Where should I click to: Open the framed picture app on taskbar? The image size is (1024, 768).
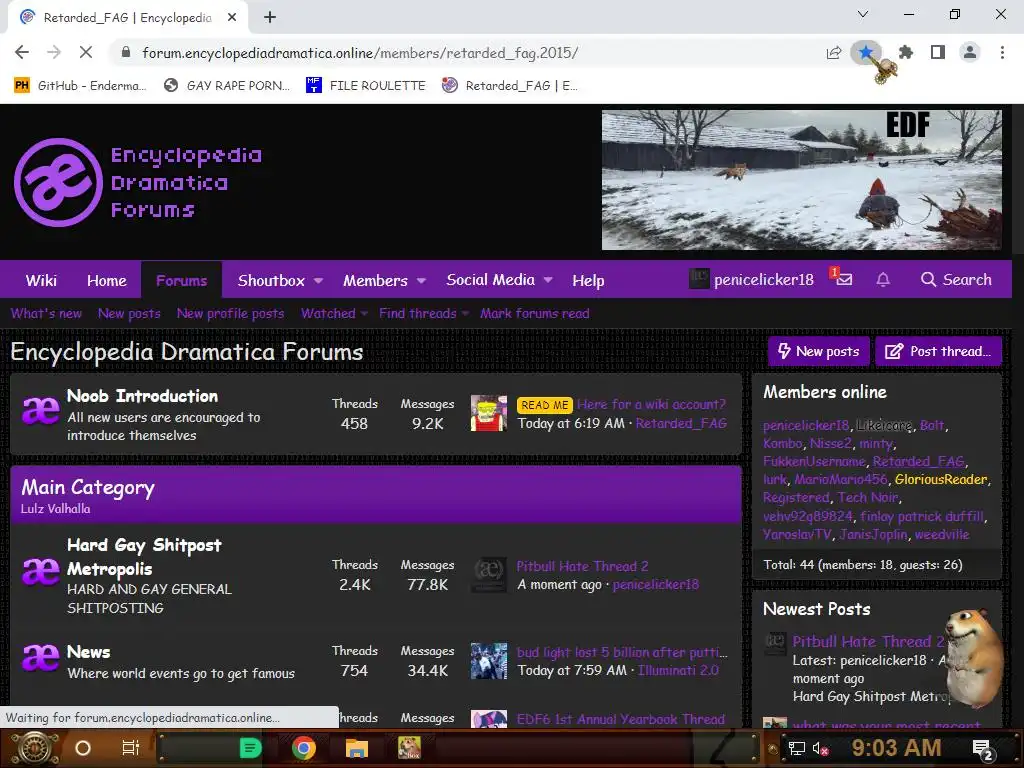tap(409, 748)
